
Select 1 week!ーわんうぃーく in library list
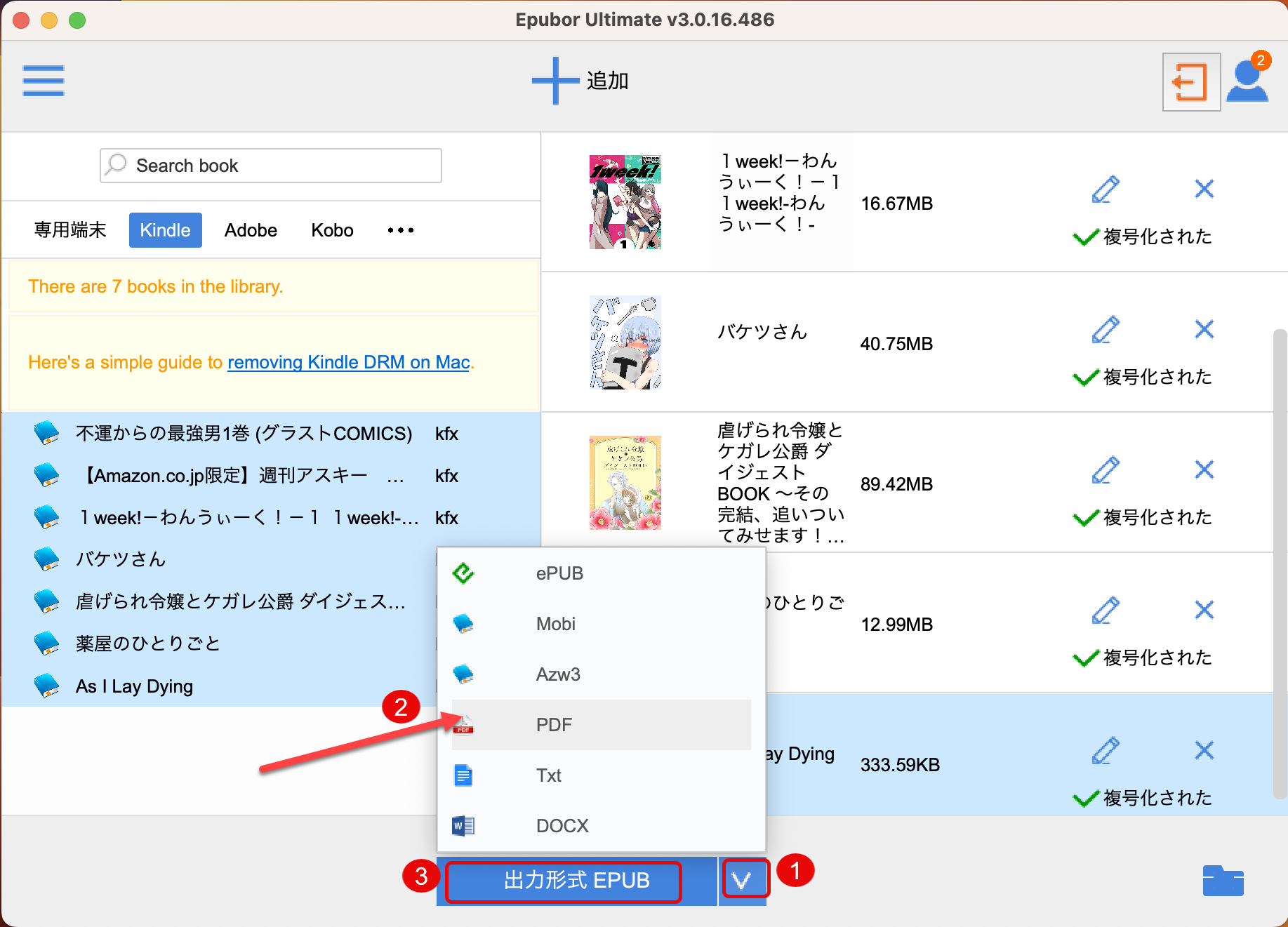[x=271, y=517]
